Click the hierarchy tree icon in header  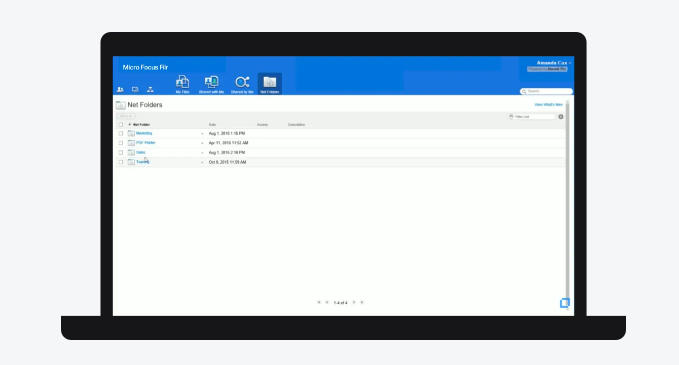tap(150, 90)
